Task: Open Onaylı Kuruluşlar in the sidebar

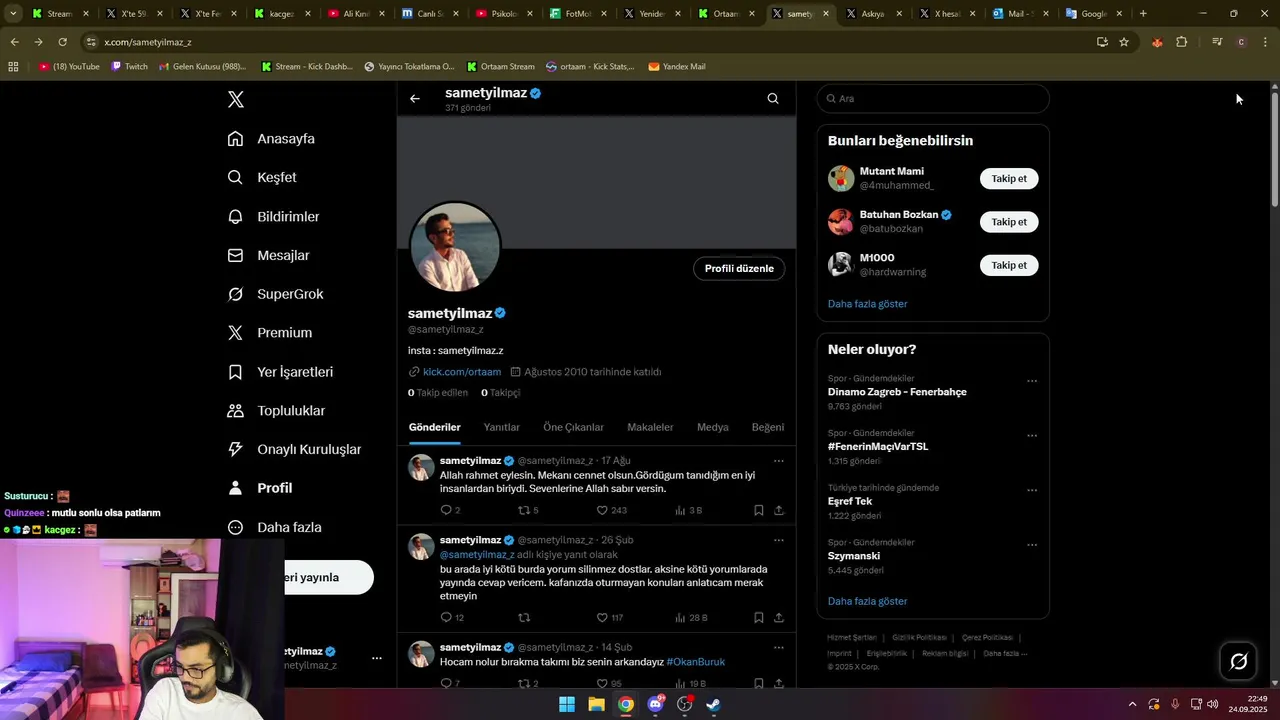Action: click(294, 450)
